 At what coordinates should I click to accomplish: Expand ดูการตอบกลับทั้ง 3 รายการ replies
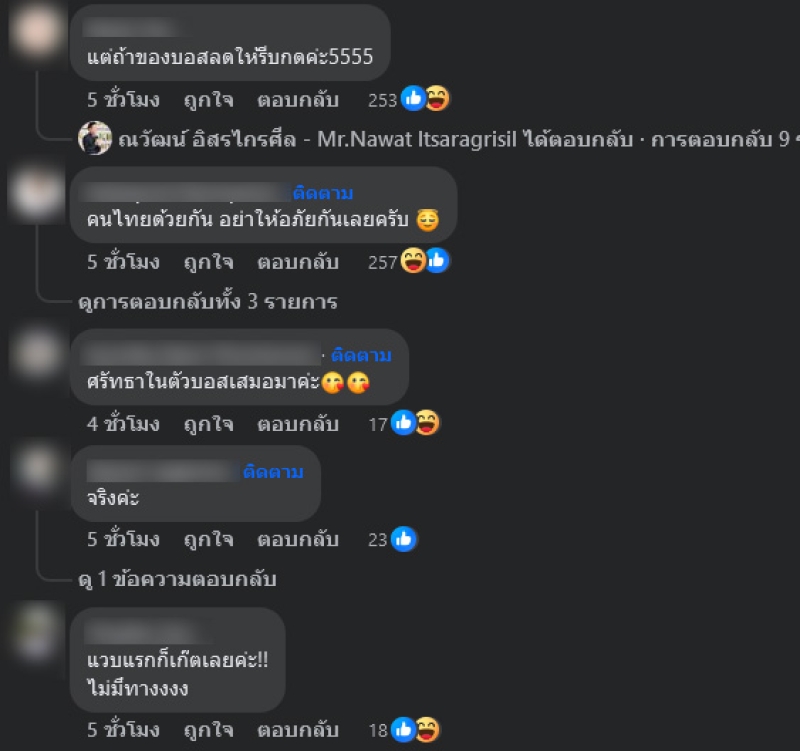[208, 302]
